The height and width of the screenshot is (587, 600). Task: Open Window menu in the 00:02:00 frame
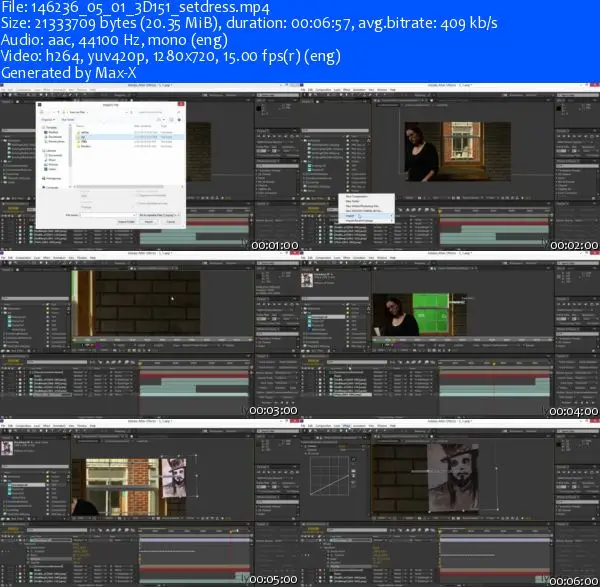click(382, 90)
